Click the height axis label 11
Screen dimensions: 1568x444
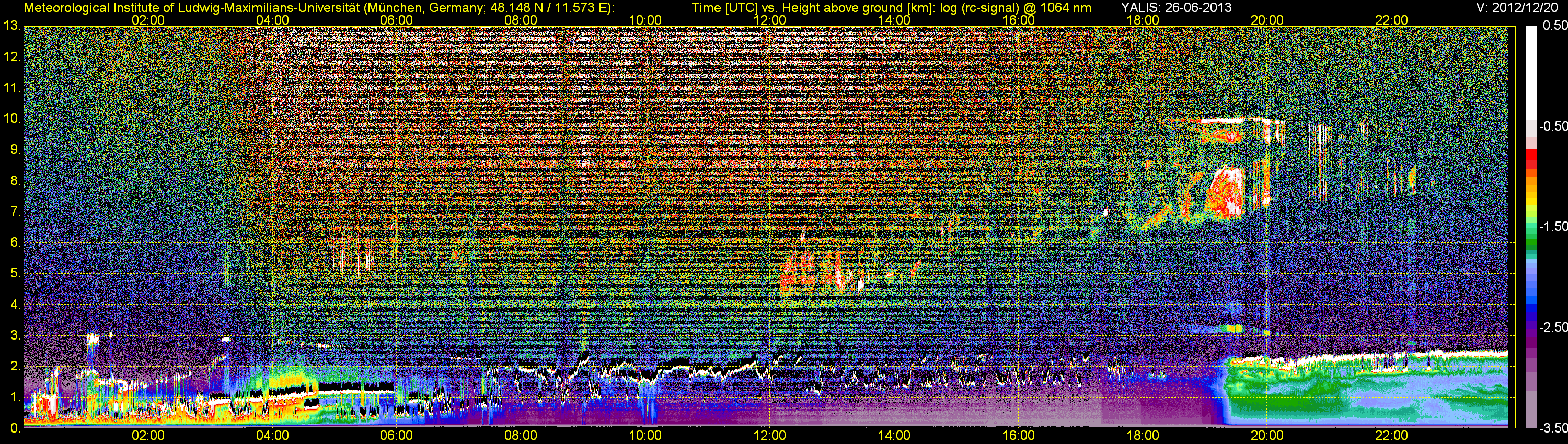click(x=11, y=88)
